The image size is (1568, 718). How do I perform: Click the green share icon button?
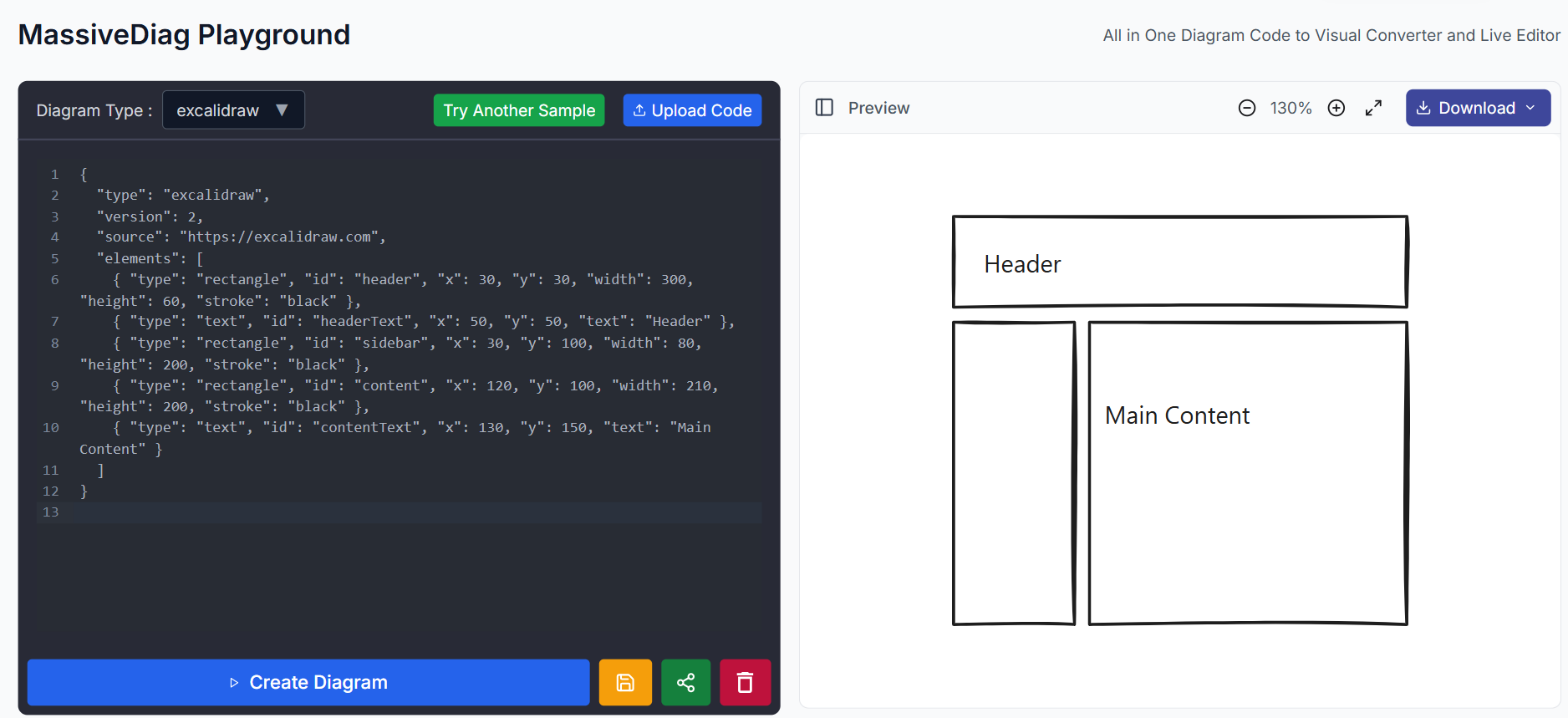coord(685,683)
